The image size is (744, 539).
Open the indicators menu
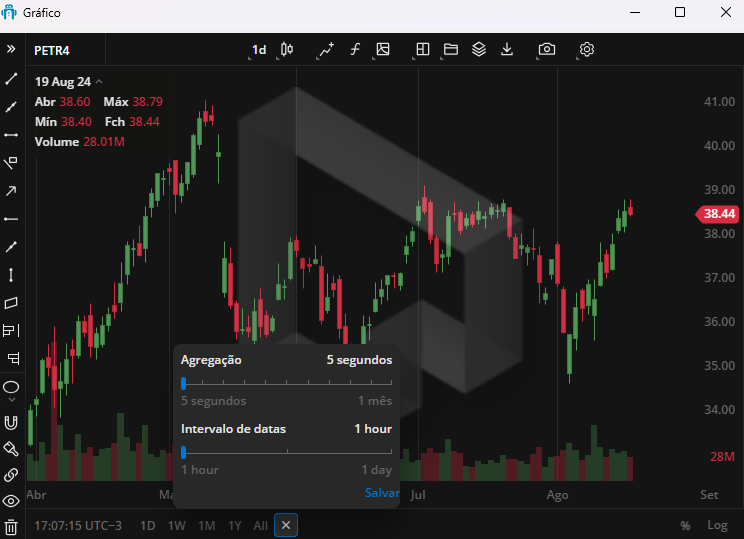point(326,49)
